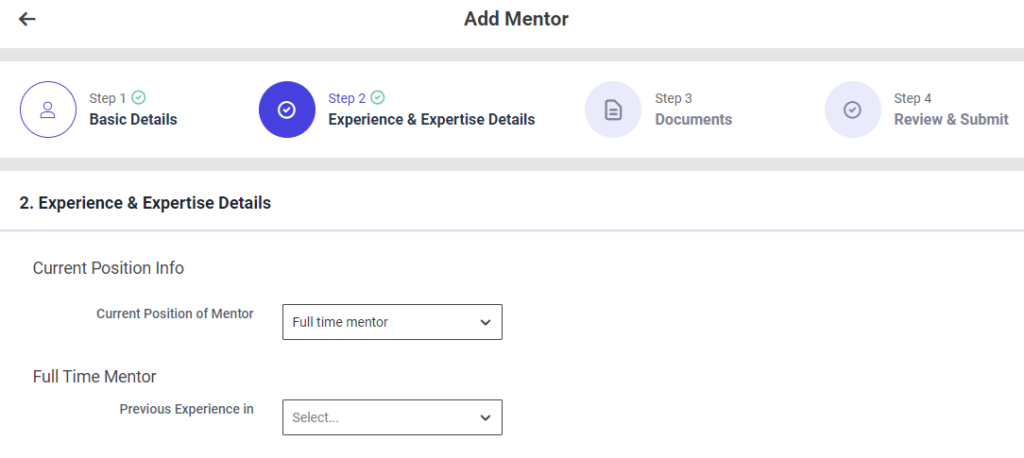
Task: Click the Step 4 checkmark circle icon
Action: pyautogui.click(x=852, y=109)
